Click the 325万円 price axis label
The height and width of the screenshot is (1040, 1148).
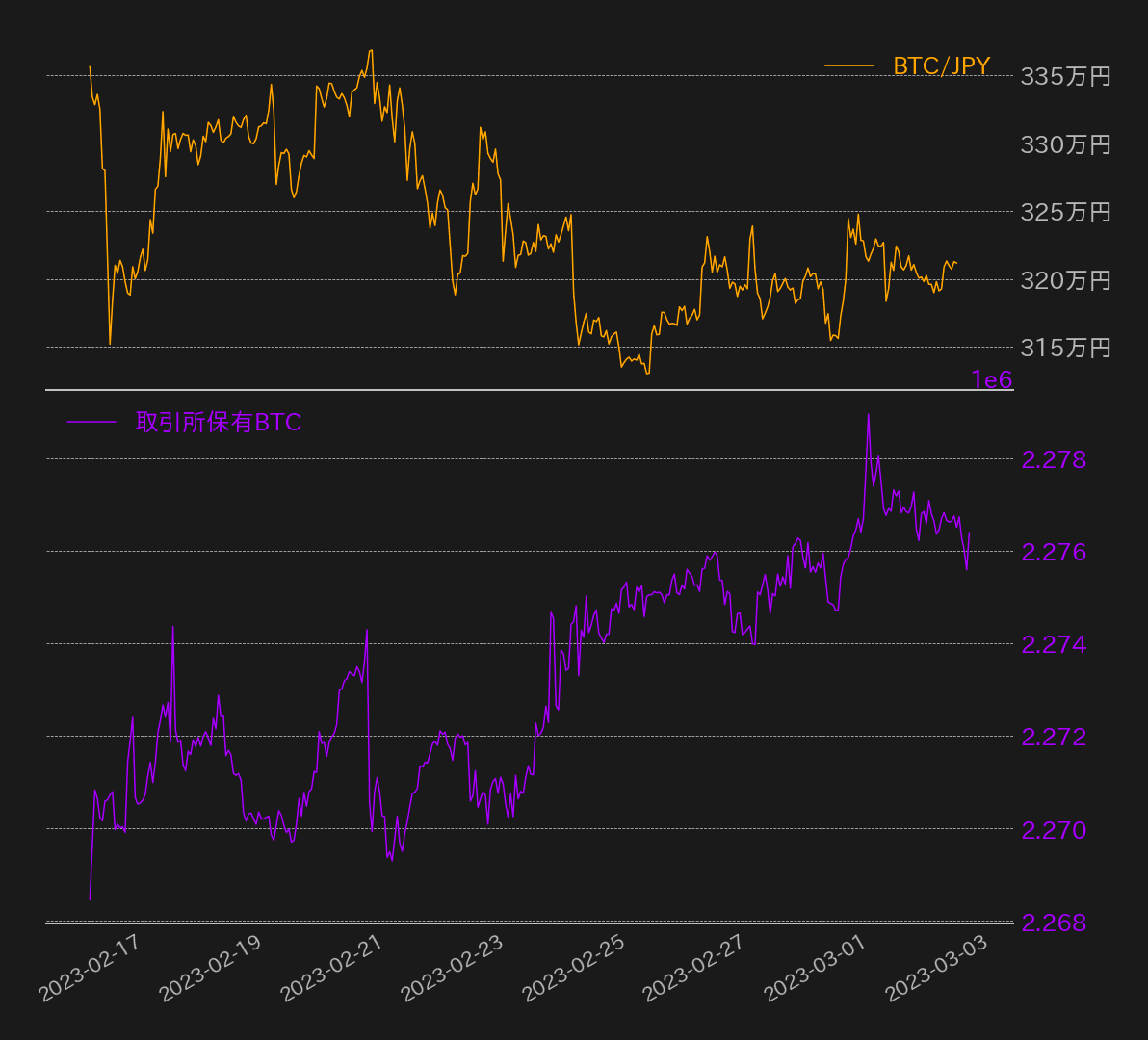click(1065, 212)
